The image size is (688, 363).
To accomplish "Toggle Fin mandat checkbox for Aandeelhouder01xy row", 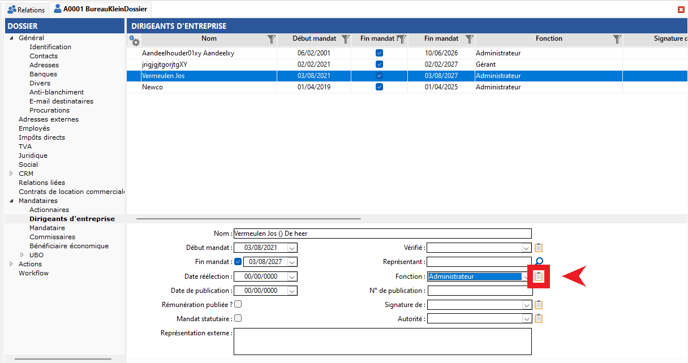I will [x=380, y=53].
